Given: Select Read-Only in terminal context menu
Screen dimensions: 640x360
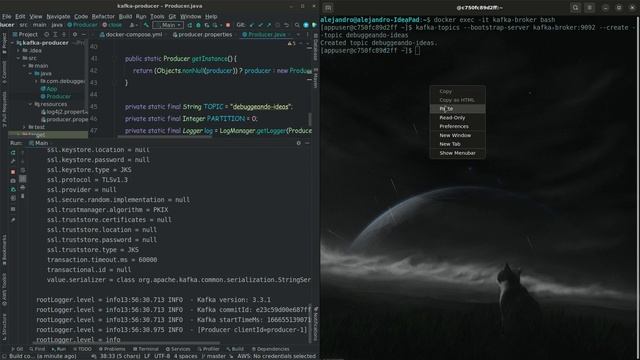Looking at the screenshot, I should pos(458,118).
